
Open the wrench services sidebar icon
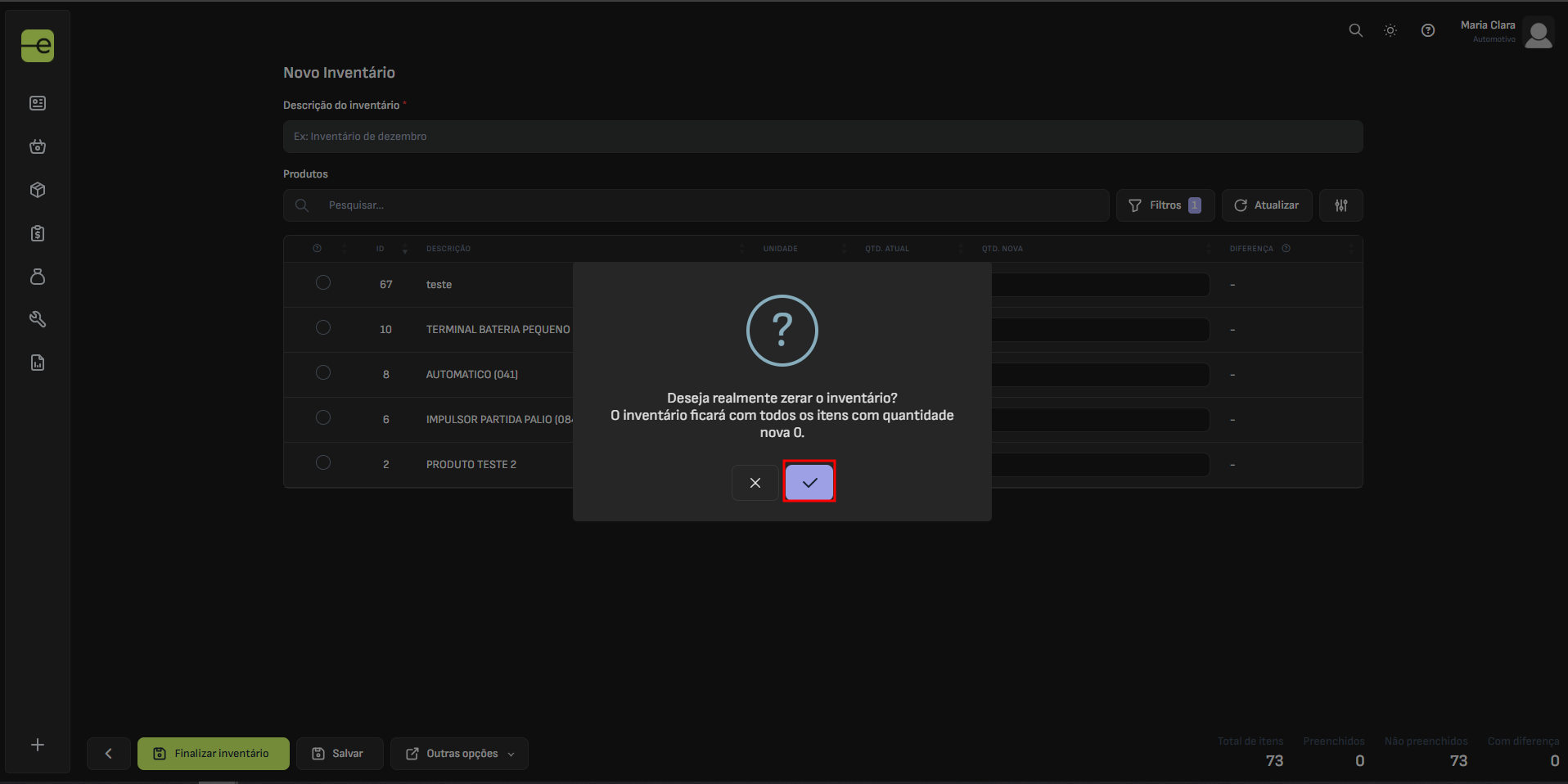coord(38,319)
